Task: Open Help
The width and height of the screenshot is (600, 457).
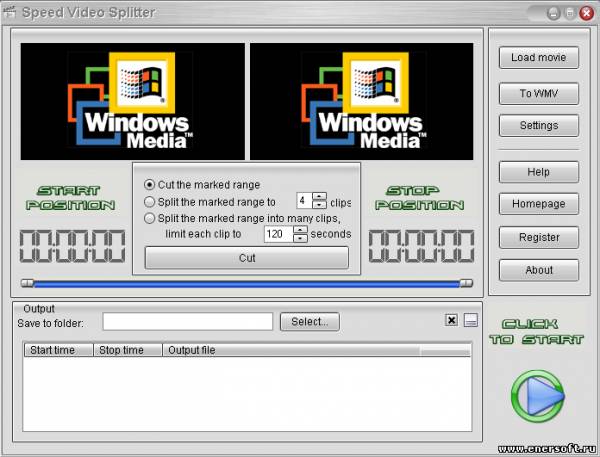Action: point(539,172)
